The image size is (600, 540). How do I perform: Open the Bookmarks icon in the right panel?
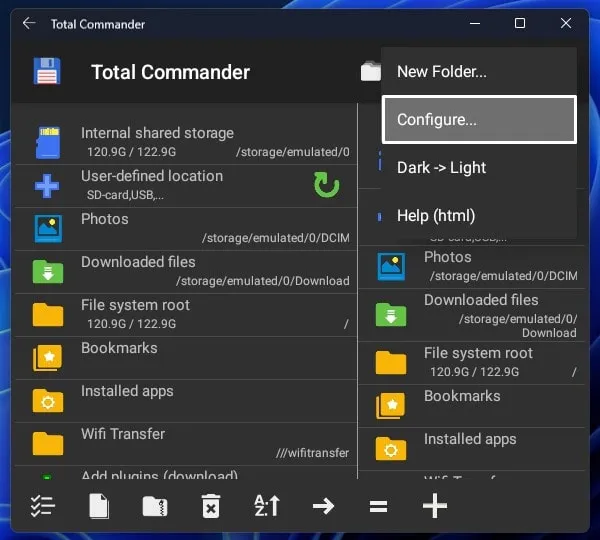pos(390,405)
